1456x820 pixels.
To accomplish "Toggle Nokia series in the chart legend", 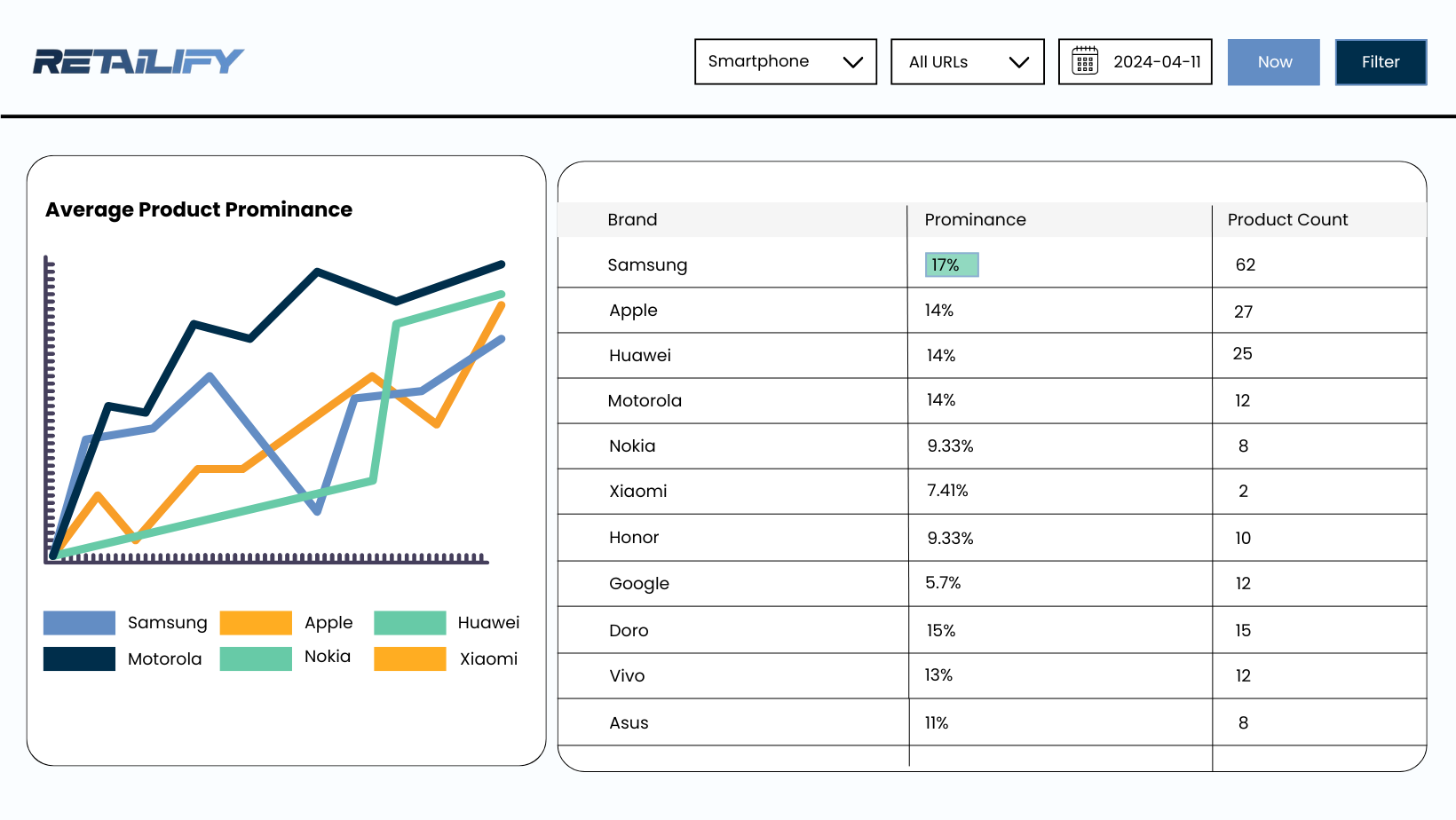I will coord(328,657).
